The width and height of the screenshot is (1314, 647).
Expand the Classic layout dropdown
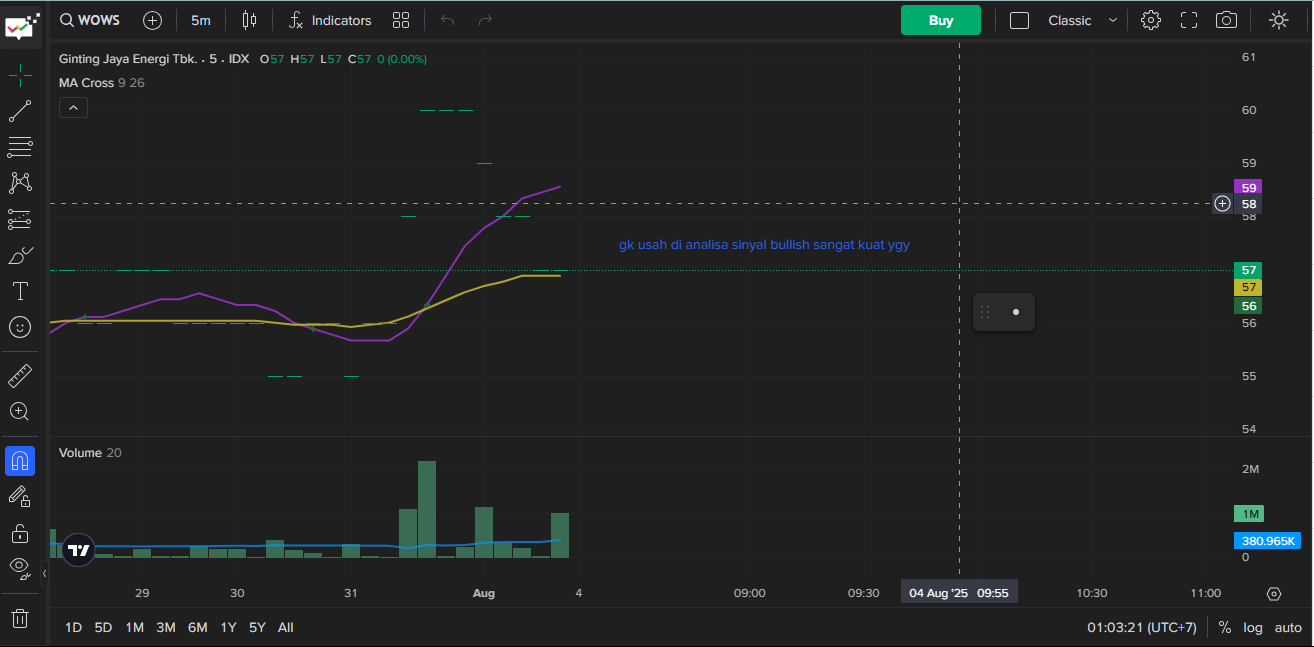click(1082, 20)
